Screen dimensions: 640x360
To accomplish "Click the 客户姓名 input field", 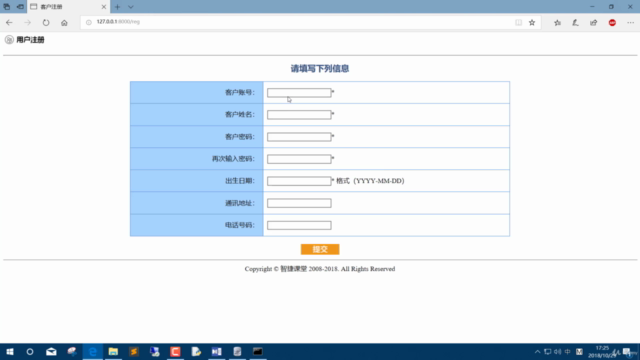I will 299,115.
